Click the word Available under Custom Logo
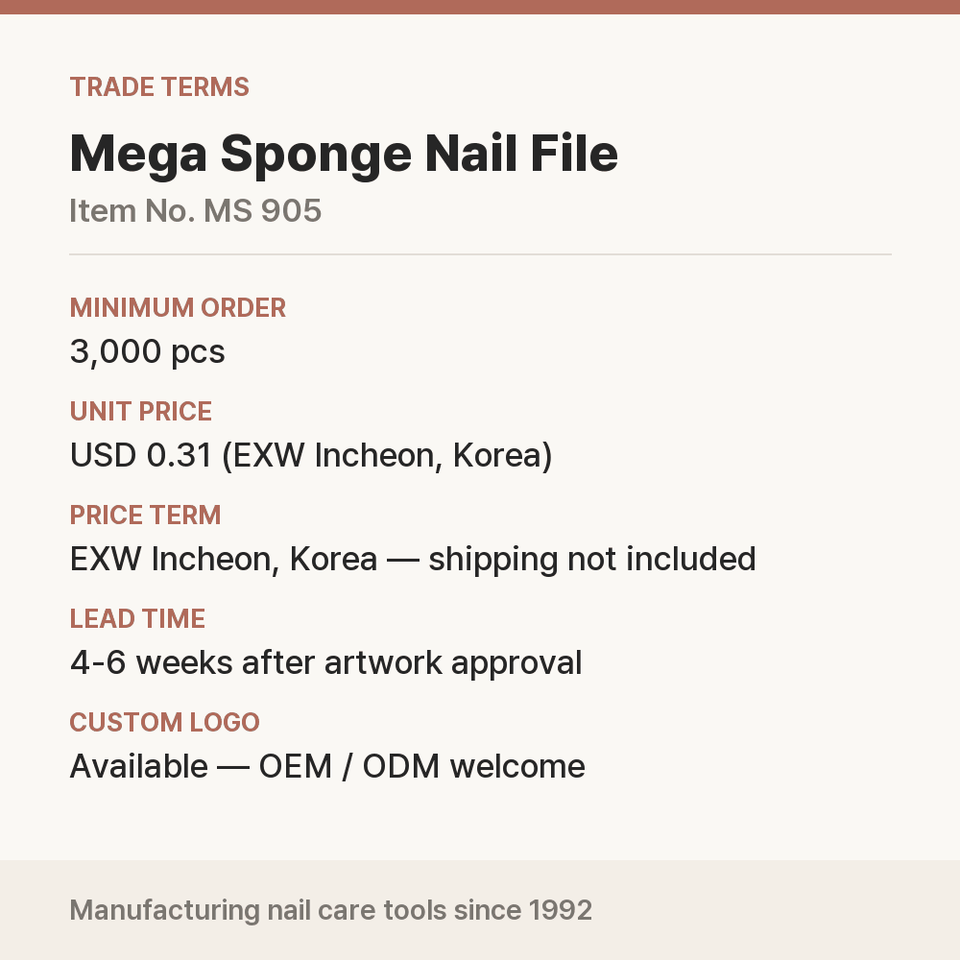This screenshot has height=960, width=960. coord(139,767)
